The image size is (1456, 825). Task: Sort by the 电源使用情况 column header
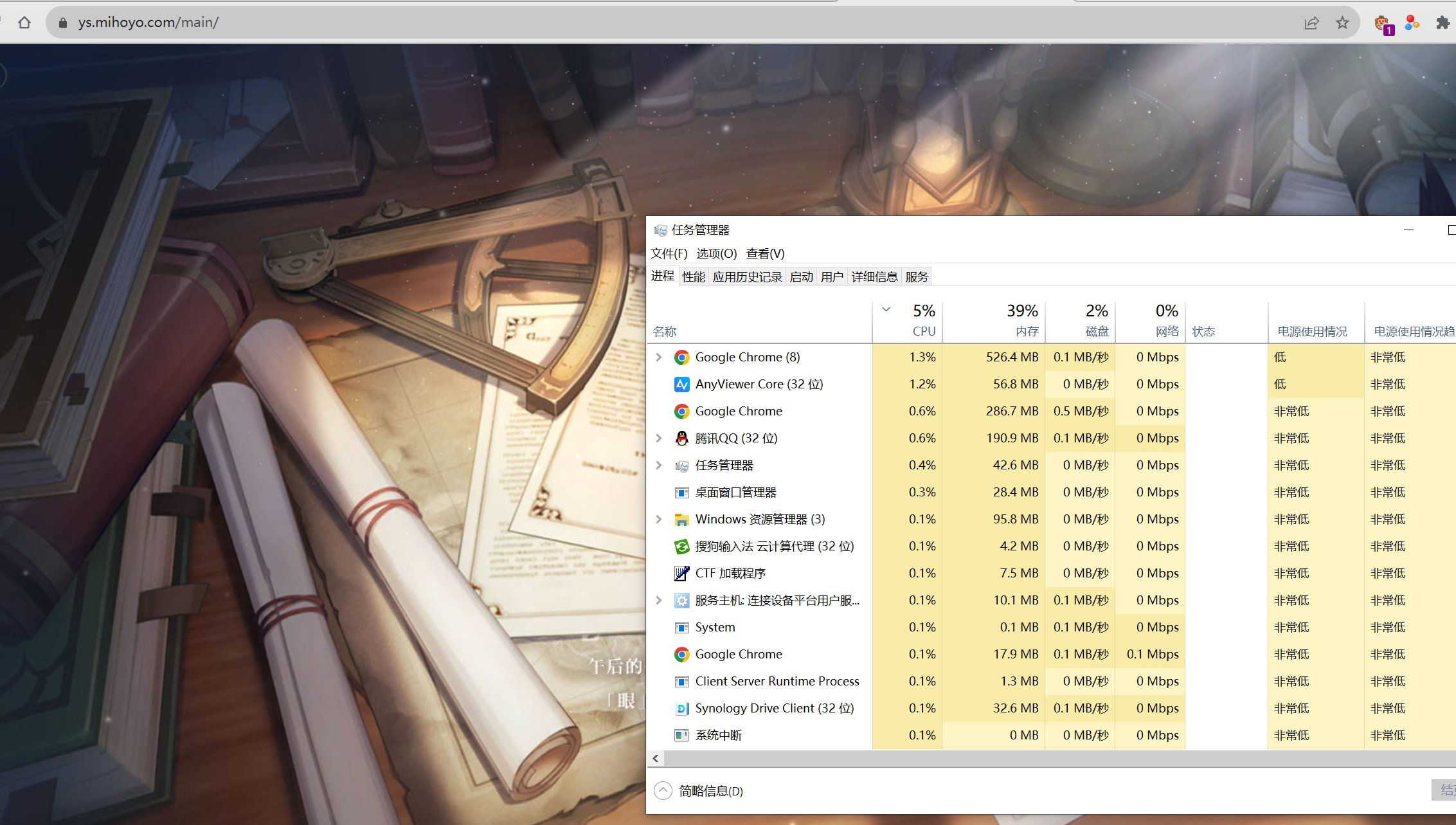click(x=1316, y=323)
